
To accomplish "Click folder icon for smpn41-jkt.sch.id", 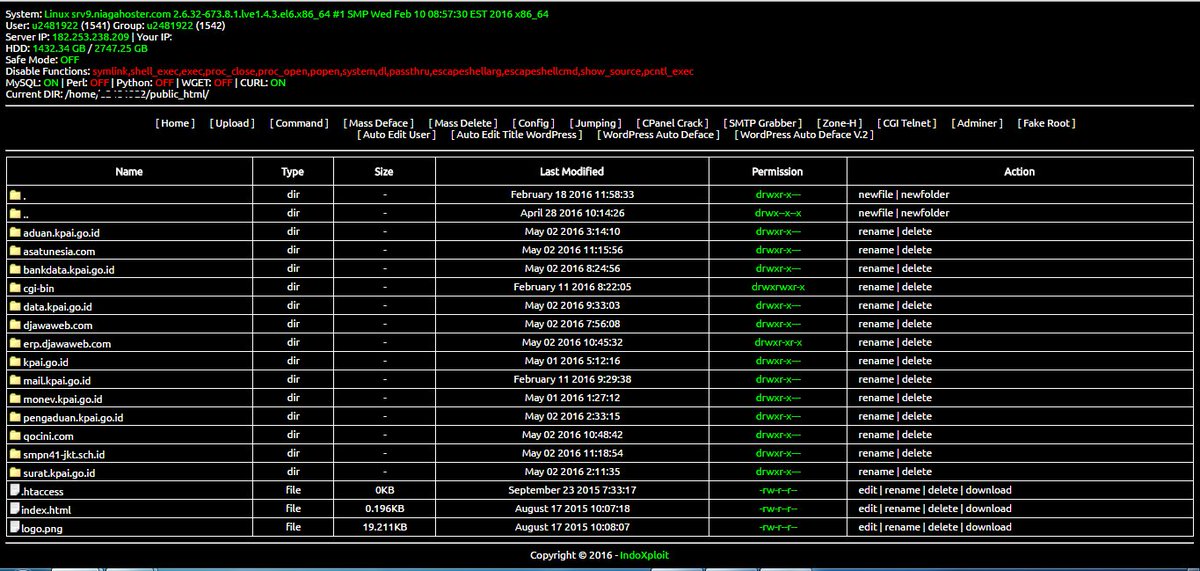I will pyautogui.click(x=15, y=454).
